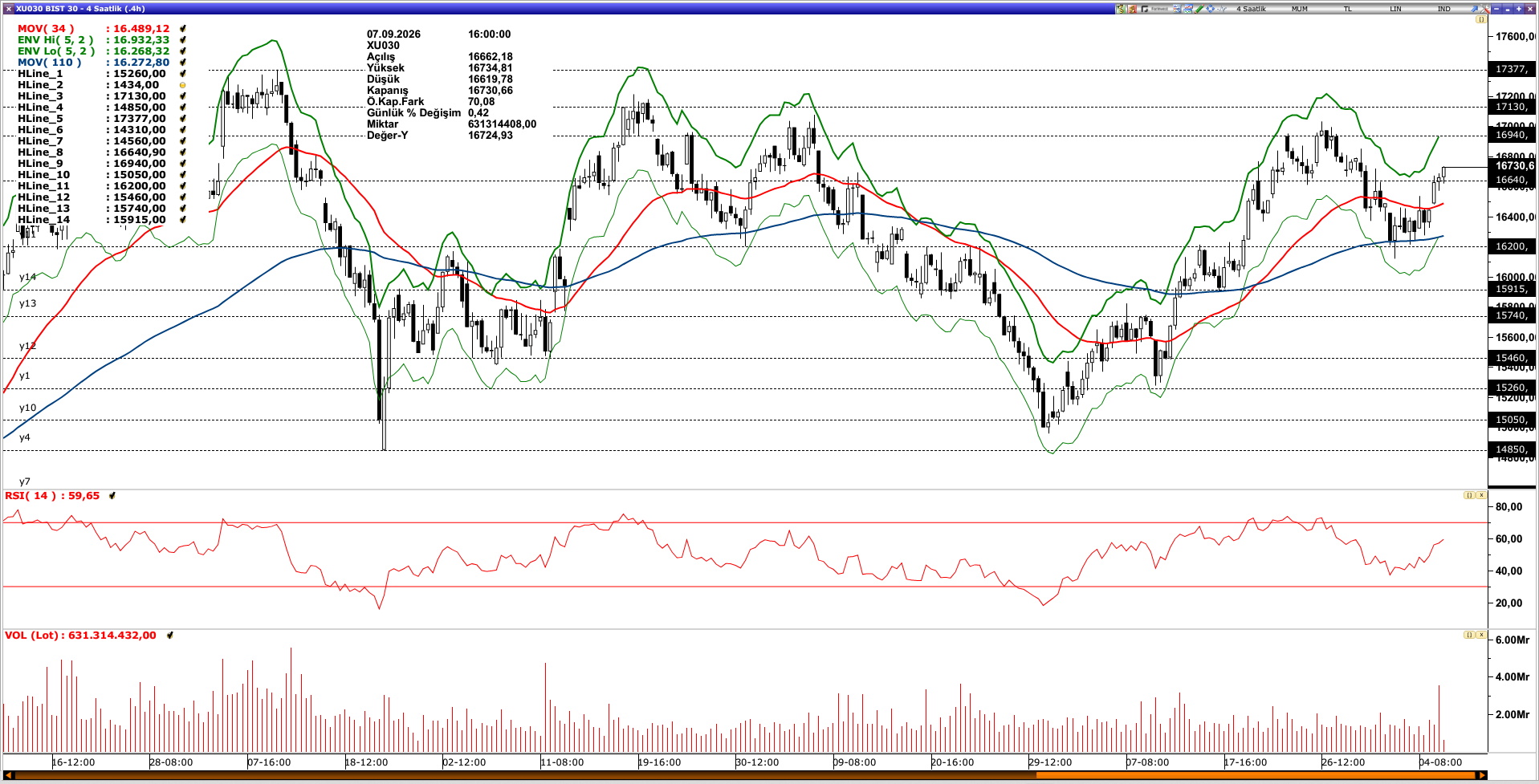Close the VOL panel with its x button
The height and width of the screenshot is (784, 1539).
click(x=1481, y=635)
